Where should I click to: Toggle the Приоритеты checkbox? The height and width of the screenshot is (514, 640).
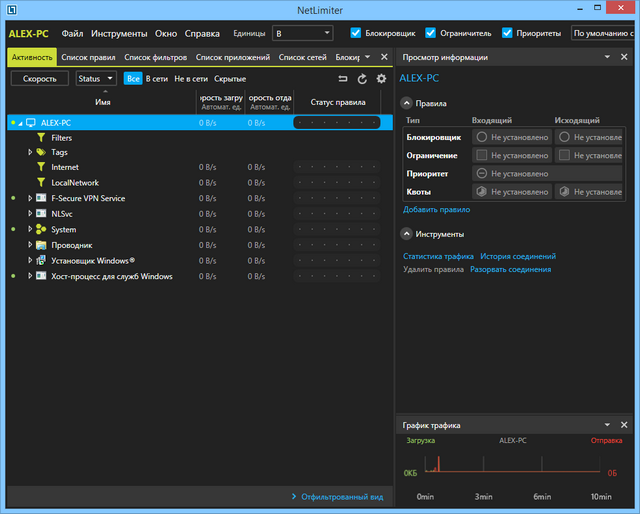tap(508, 33)
